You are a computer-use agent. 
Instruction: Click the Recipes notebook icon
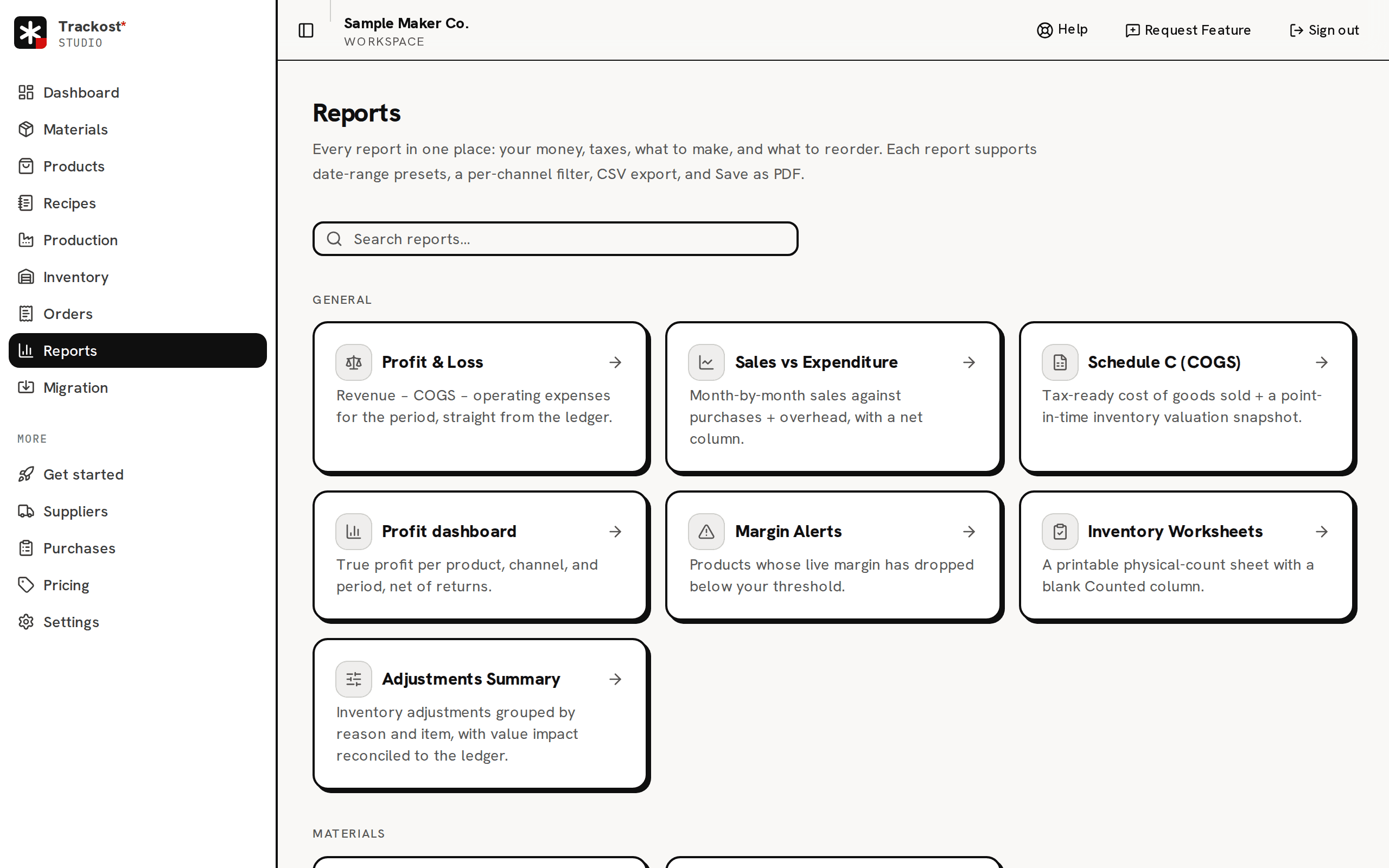pyautogui.click(x=26, y=203)
